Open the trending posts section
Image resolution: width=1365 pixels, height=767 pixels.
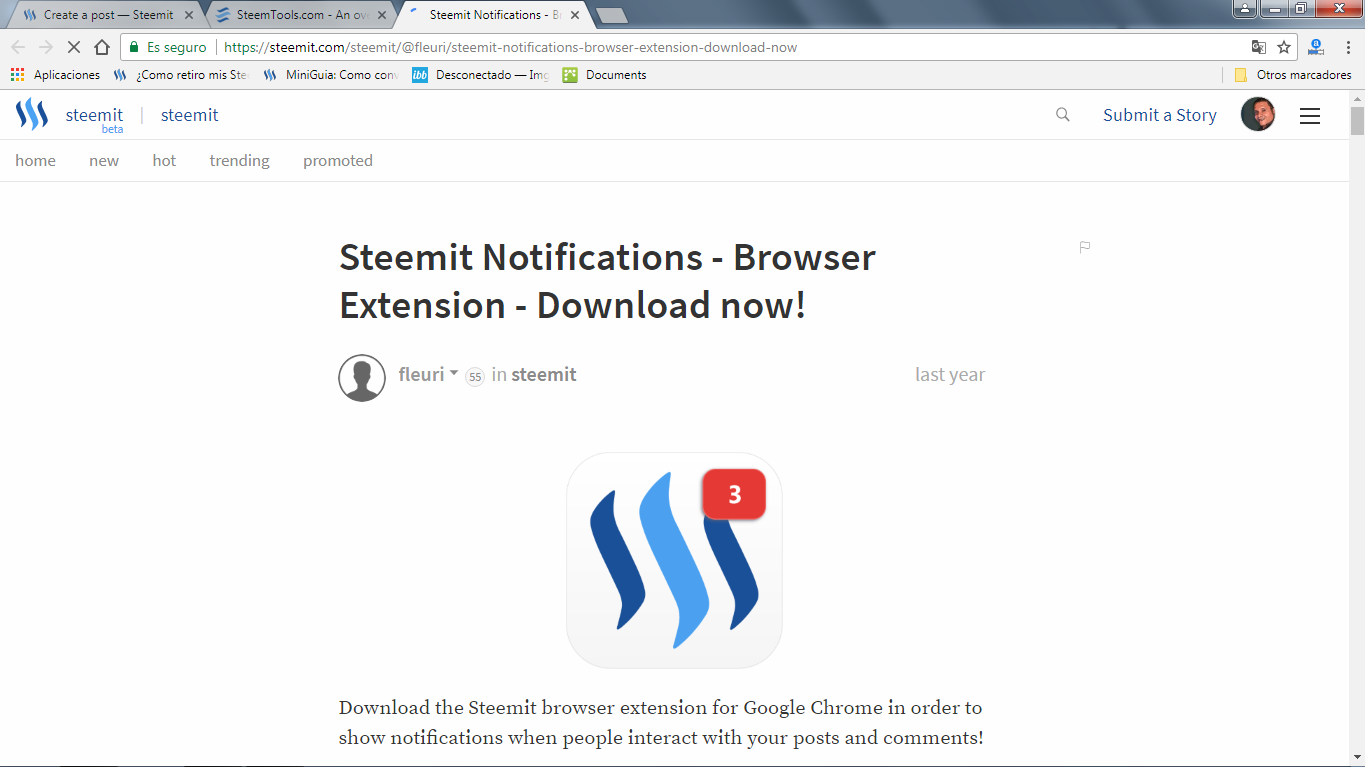(x=239, y=161)
